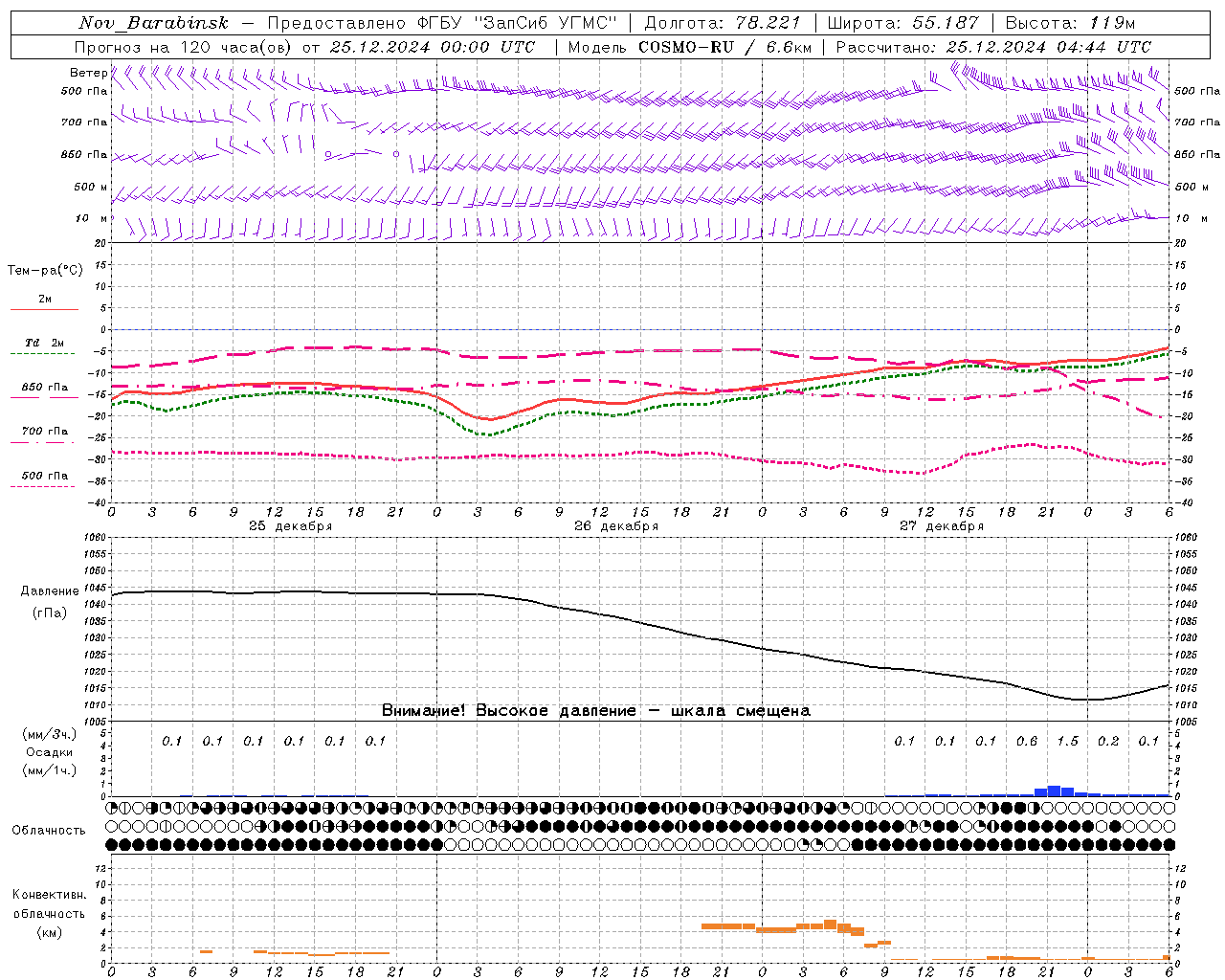1225x980 pixels.
Task: Click the '700 гПа' temperature legend entry
Action: [x=45, y=432]
